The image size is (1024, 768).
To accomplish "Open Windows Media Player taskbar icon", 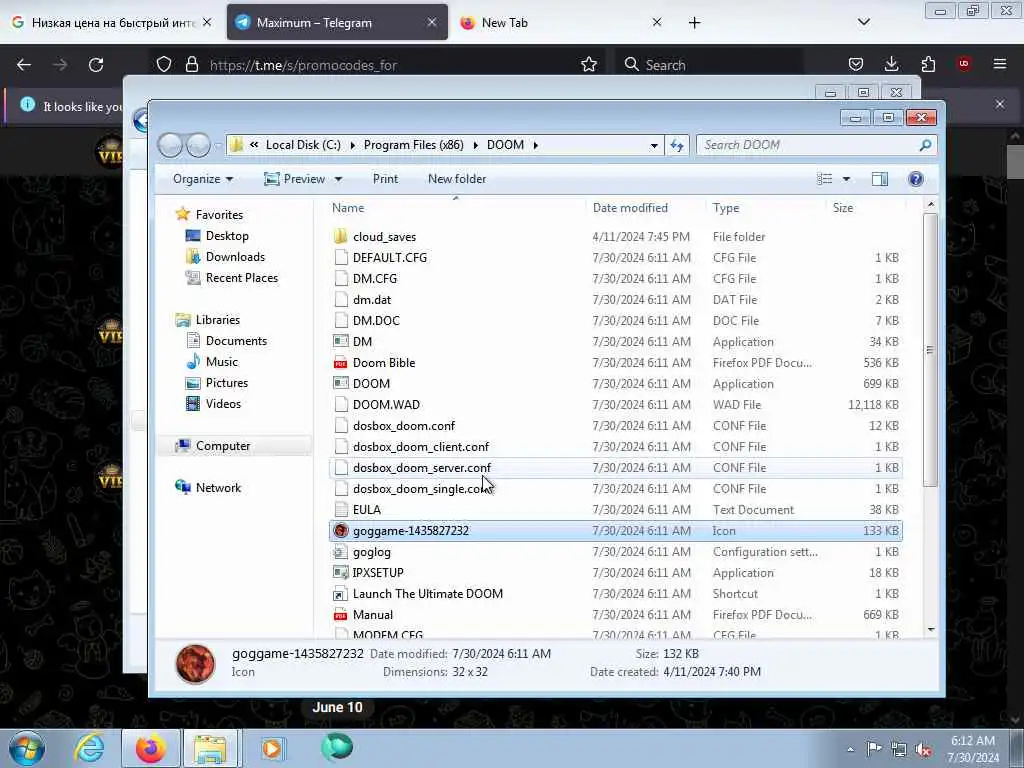I will (272, 748).
